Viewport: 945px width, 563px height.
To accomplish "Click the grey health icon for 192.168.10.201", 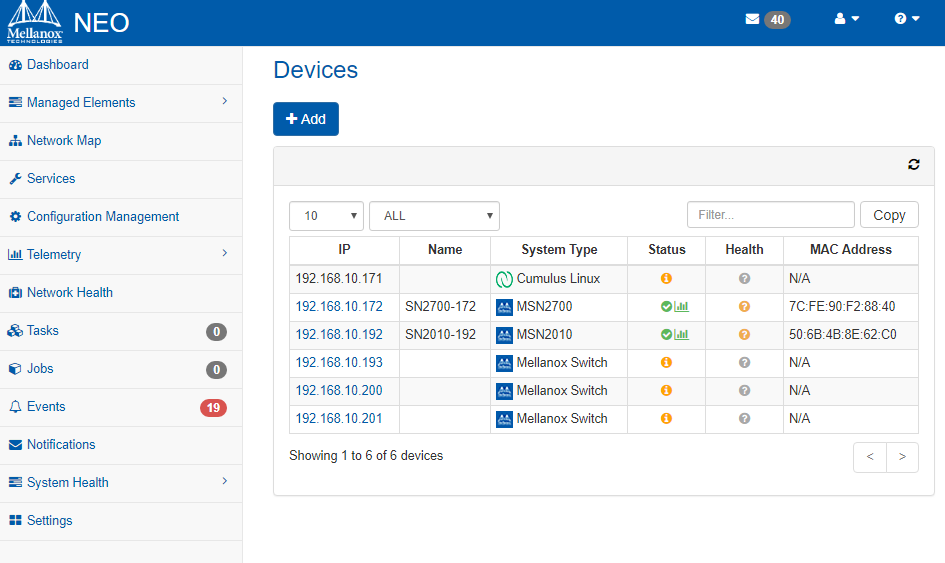I will [744, 418].
